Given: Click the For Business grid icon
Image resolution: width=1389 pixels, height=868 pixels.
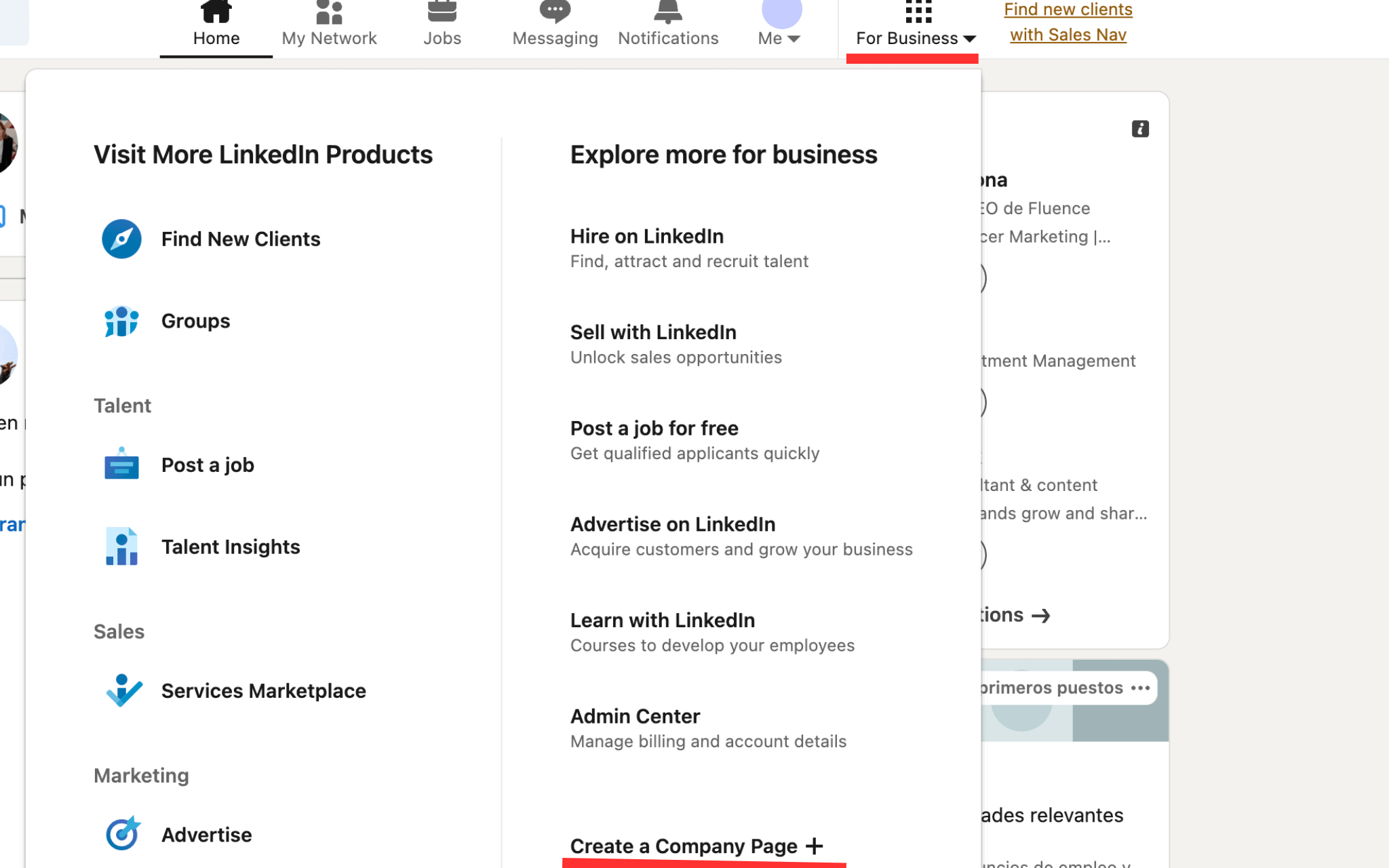Looking at the screenshot, I should 919,11.
